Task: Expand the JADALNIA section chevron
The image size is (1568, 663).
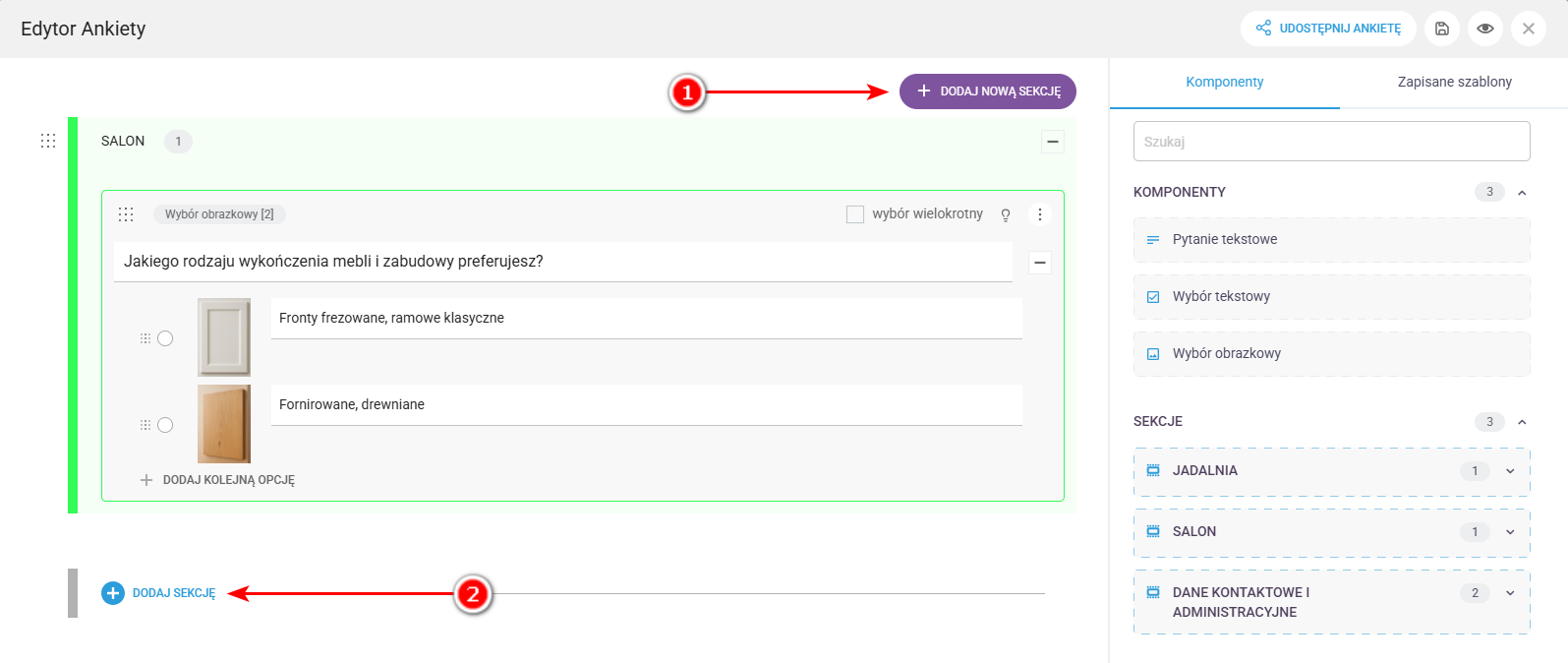Action: tap(1510, 471)
